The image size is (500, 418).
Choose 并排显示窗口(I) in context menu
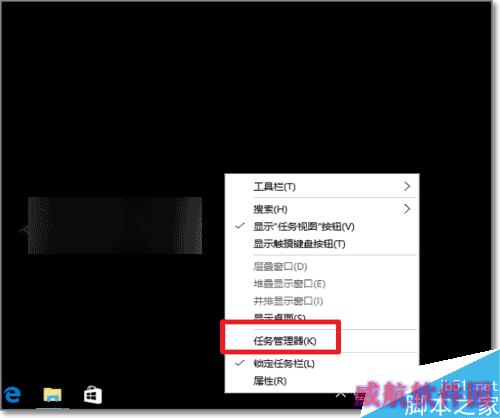tap(322, 301)
